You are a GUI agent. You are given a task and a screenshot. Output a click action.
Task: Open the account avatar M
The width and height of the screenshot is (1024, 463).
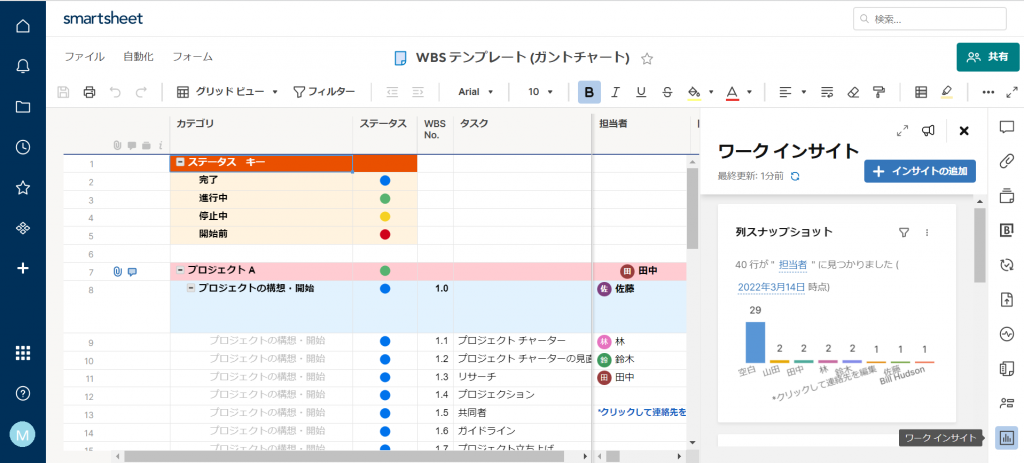(x=23, y=434)
